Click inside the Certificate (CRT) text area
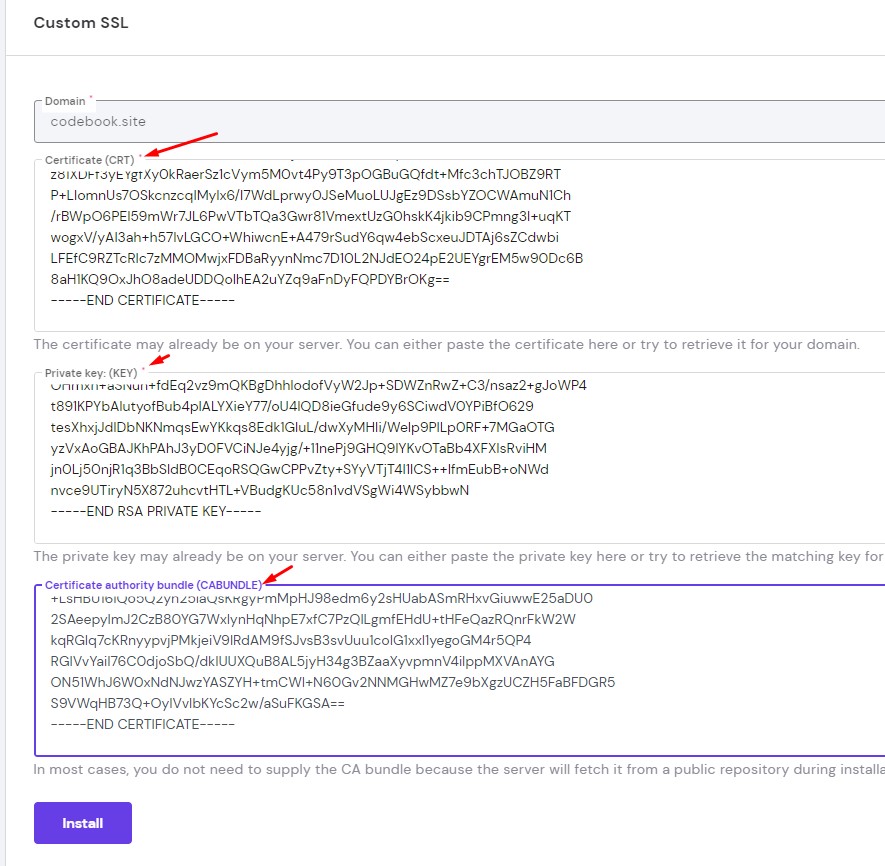 click(459, 245)
